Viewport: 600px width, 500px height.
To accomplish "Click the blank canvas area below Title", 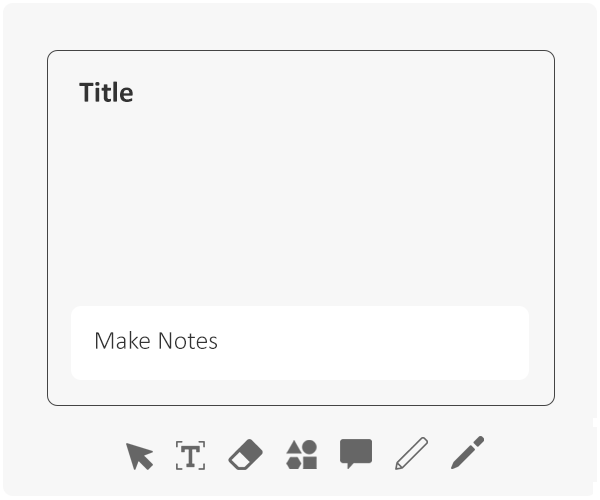I will [x=301, y=203].
